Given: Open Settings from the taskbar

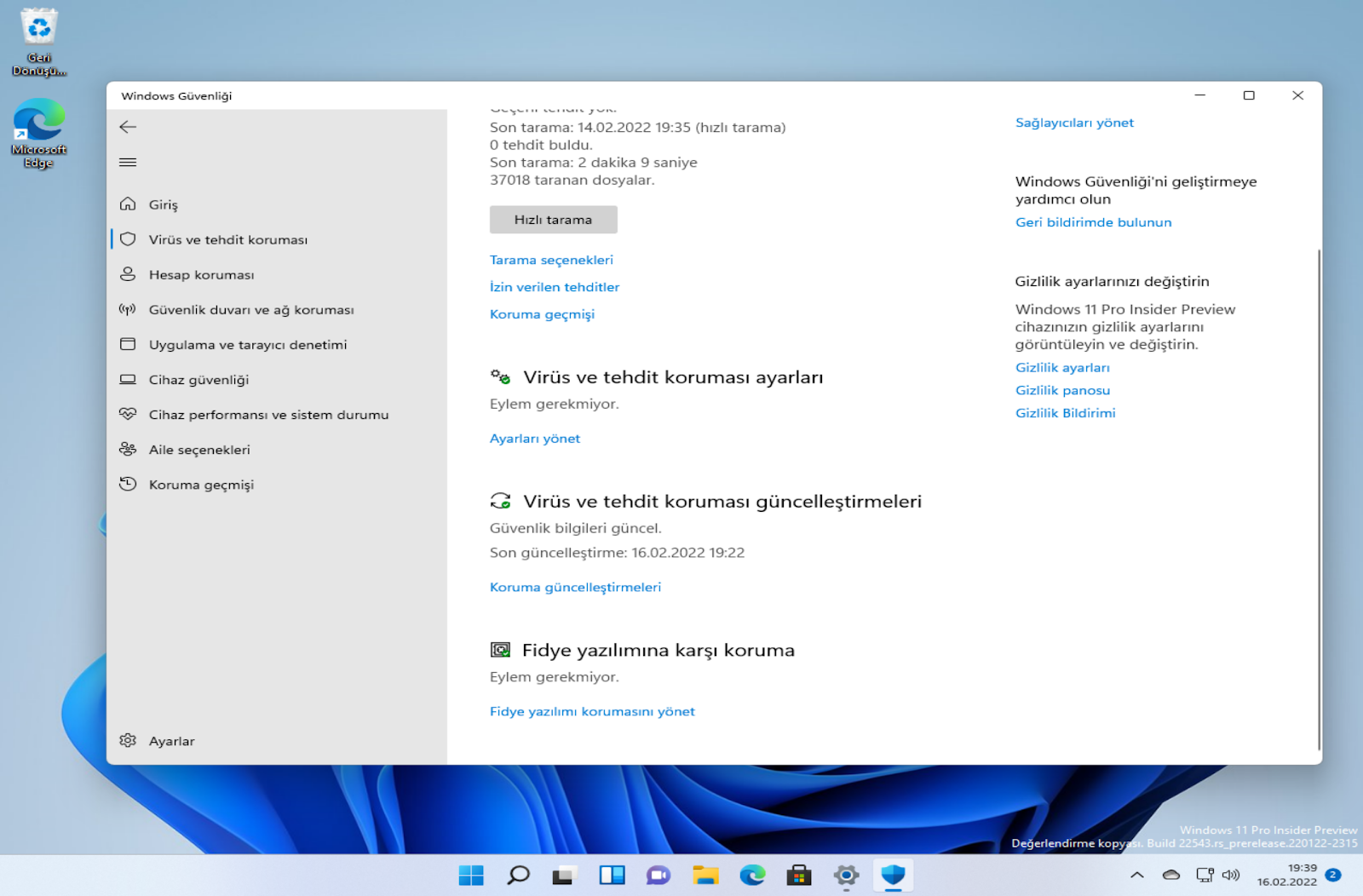Looking at the screenshot, I should (x=846, y=875).
